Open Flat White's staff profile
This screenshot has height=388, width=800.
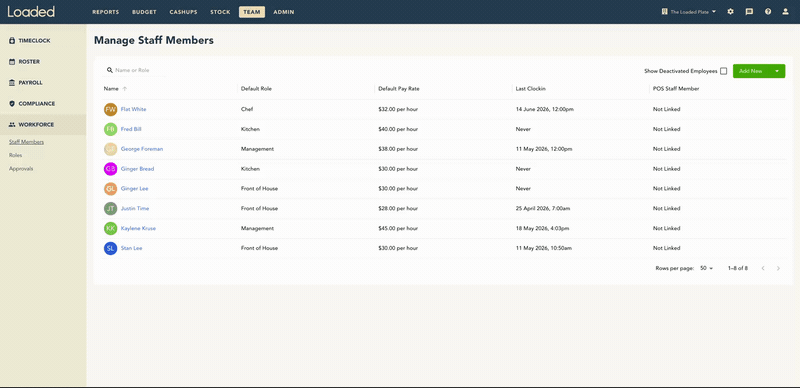pos(134,109)
